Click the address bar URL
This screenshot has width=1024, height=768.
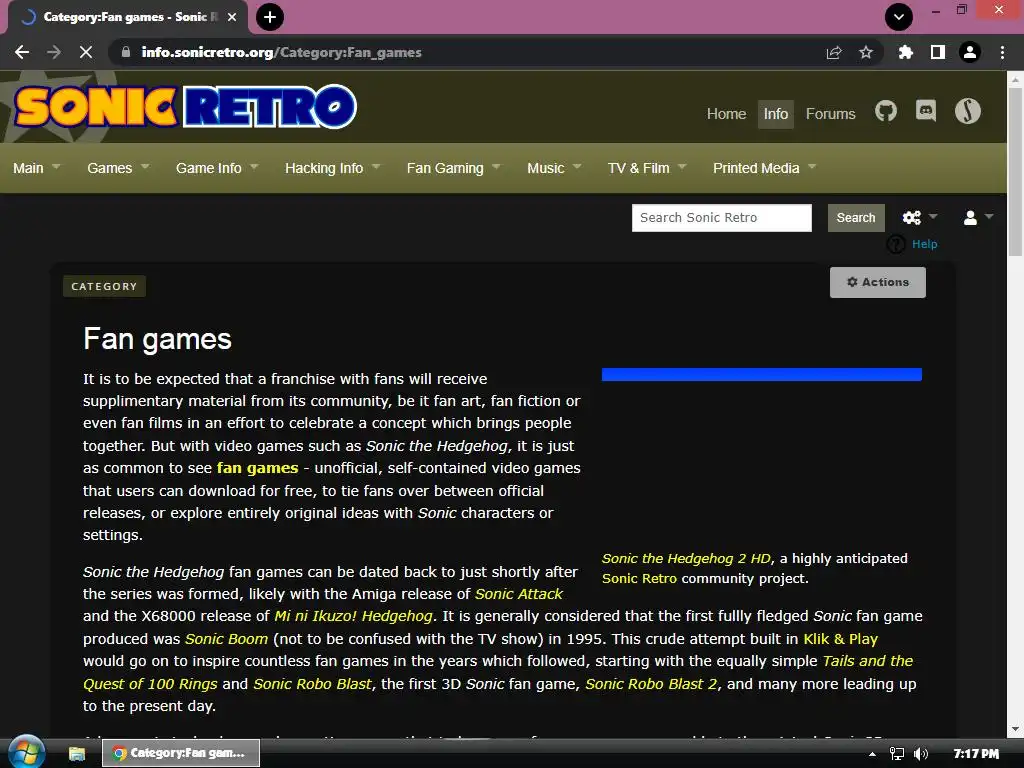tap(281, 52)
